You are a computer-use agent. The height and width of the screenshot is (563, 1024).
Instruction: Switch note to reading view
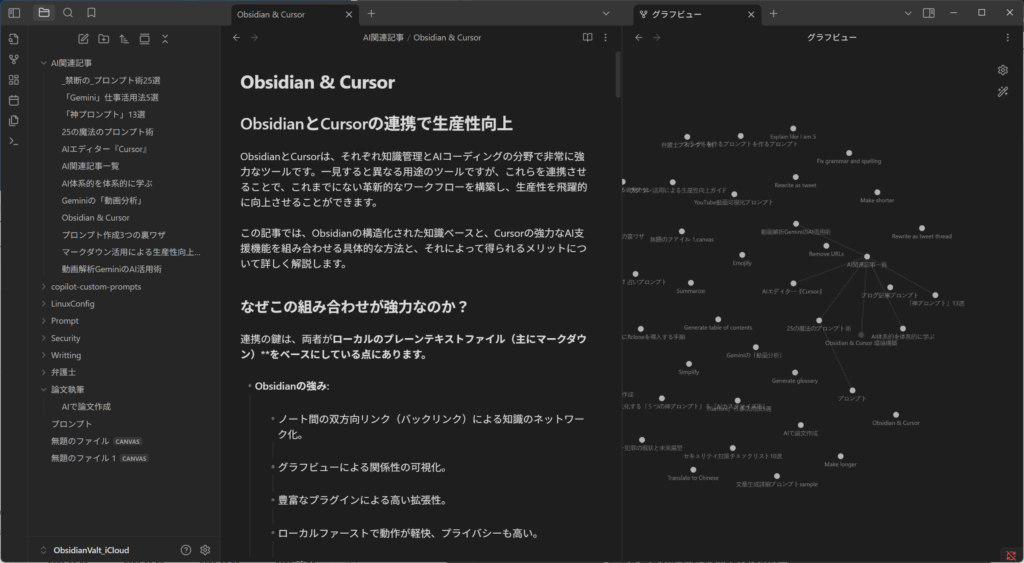[x=587, y=37]
